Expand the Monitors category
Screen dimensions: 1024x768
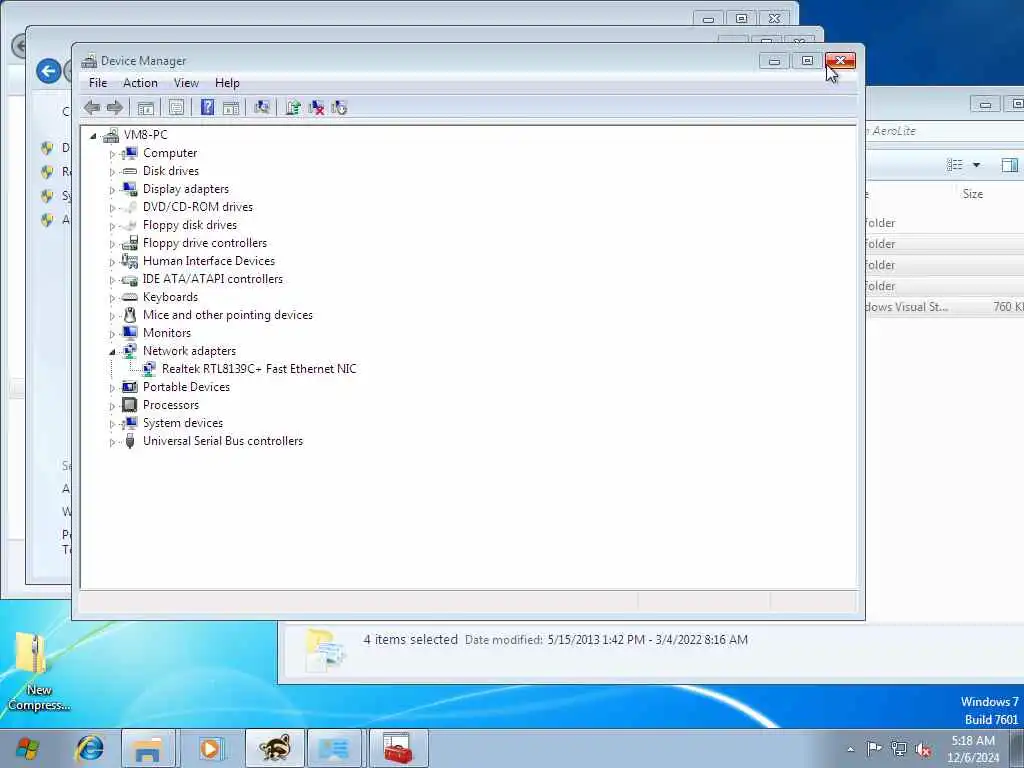click(x=112, y=334)
